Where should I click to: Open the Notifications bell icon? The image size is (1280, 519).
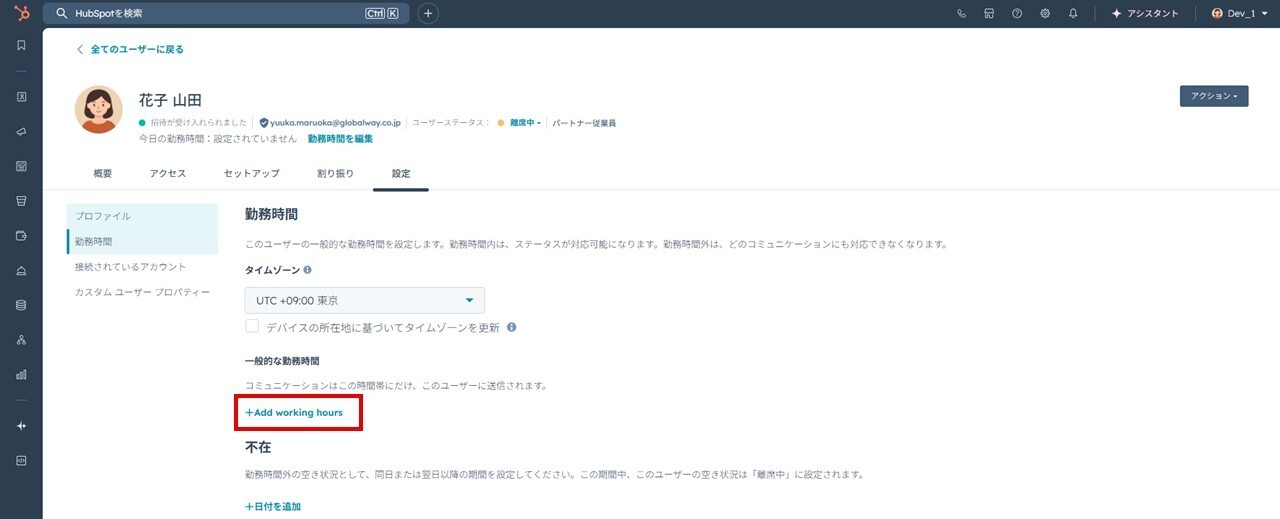click(1073, 13)
